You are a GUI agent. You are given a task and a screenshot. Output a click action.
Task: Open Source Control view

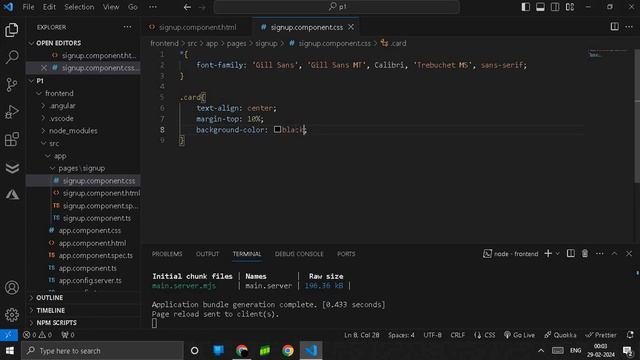tap(12, 84)
